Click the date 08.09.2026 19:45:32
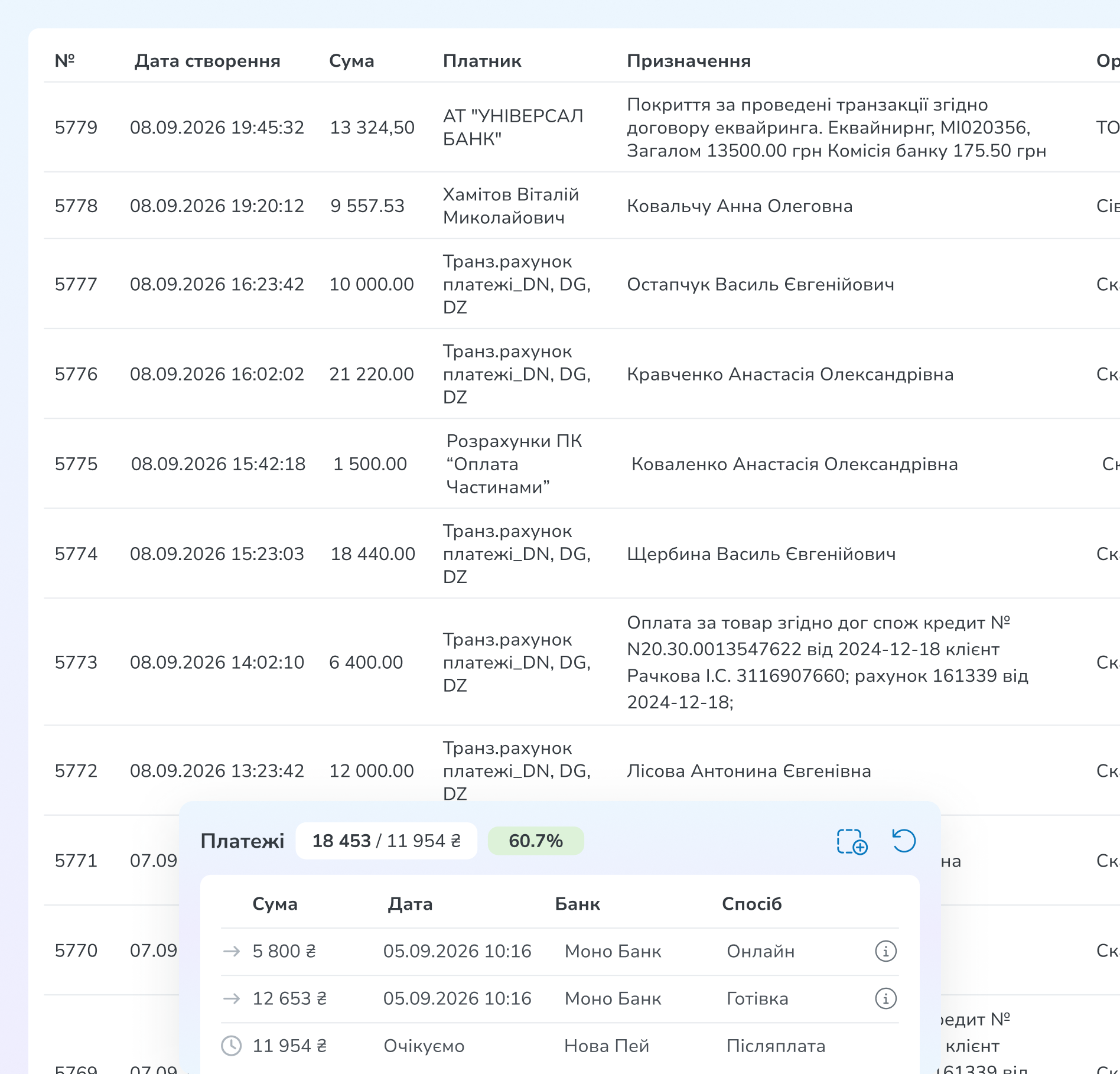Screen dimensions: 1120x1074 pyautogui.click(x=217, y=128)
